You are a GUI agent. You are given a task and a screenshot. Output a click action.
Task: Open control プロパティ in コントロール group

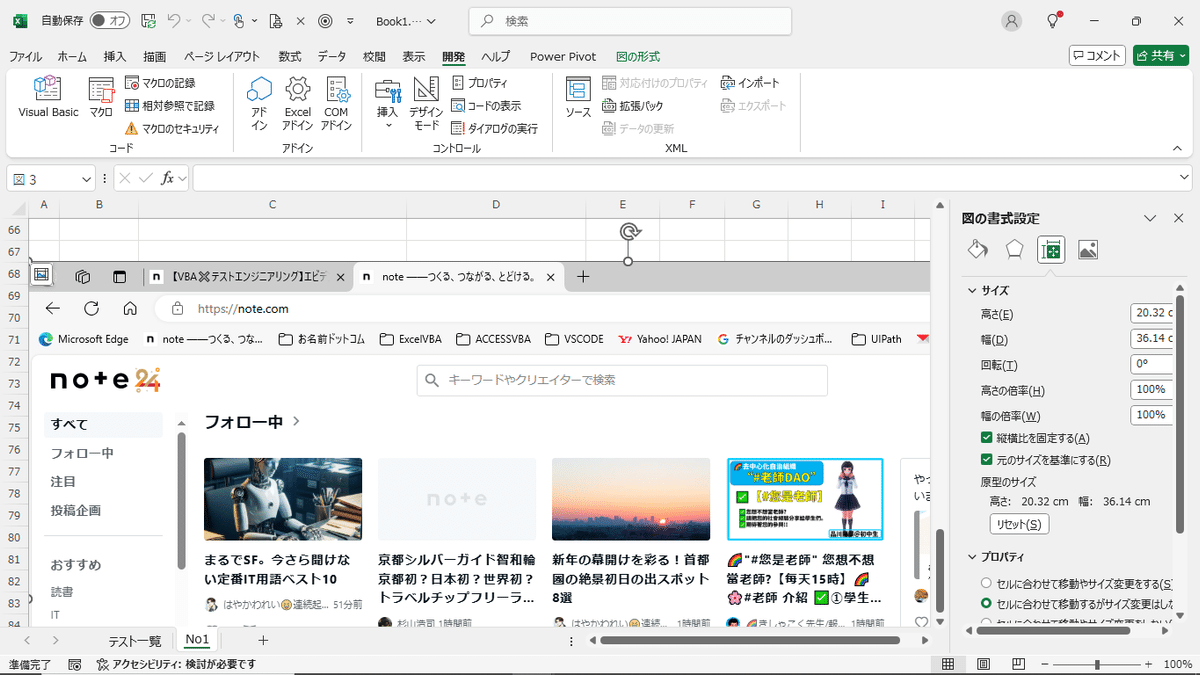coord(480,83)
